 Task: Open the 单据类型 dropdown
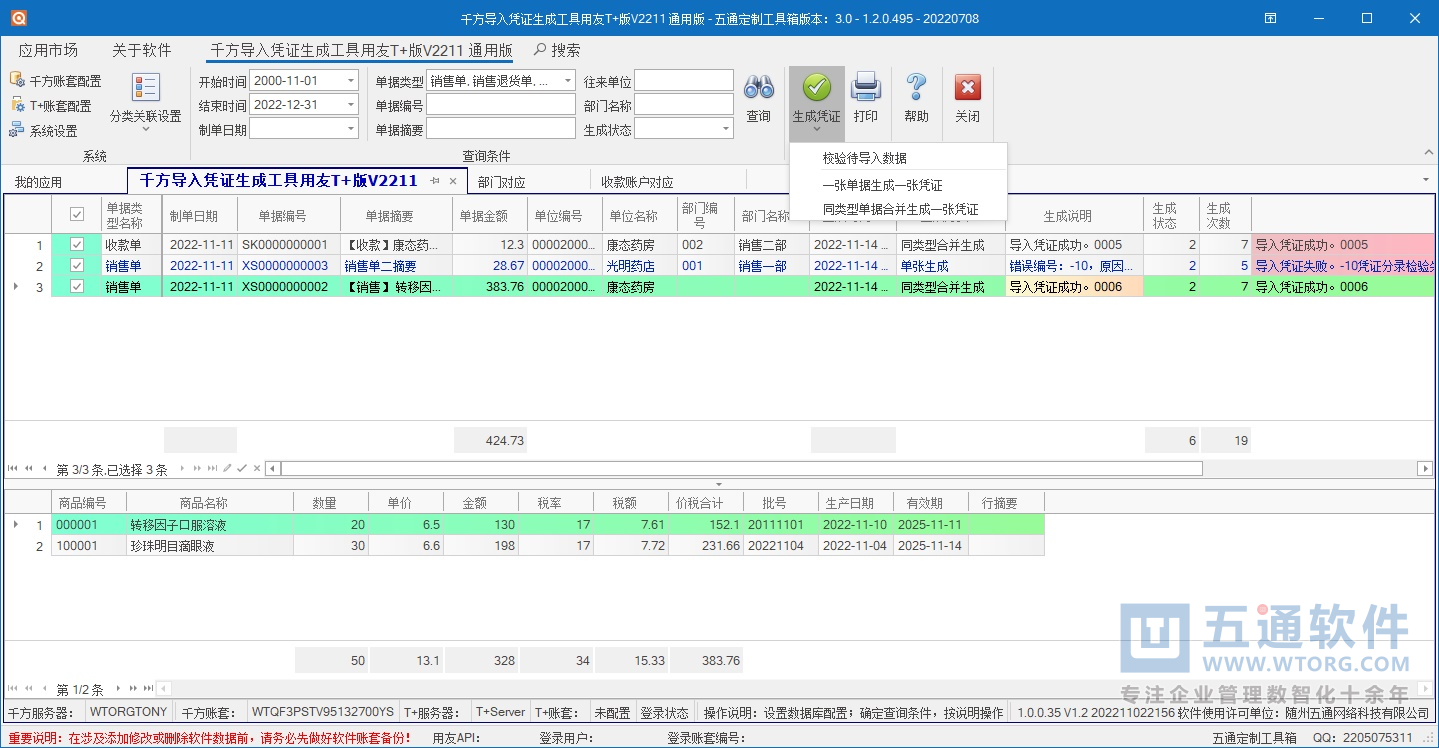coord(568,81)
